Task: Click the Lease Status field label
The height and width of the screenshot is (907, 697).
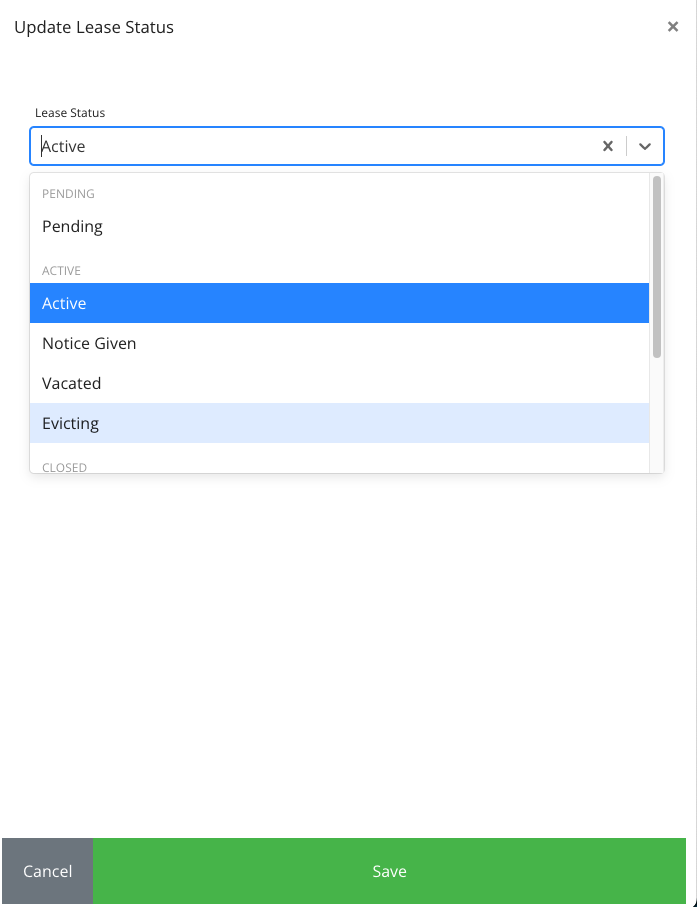Action: pyautogui.click(x=70, y=113)
